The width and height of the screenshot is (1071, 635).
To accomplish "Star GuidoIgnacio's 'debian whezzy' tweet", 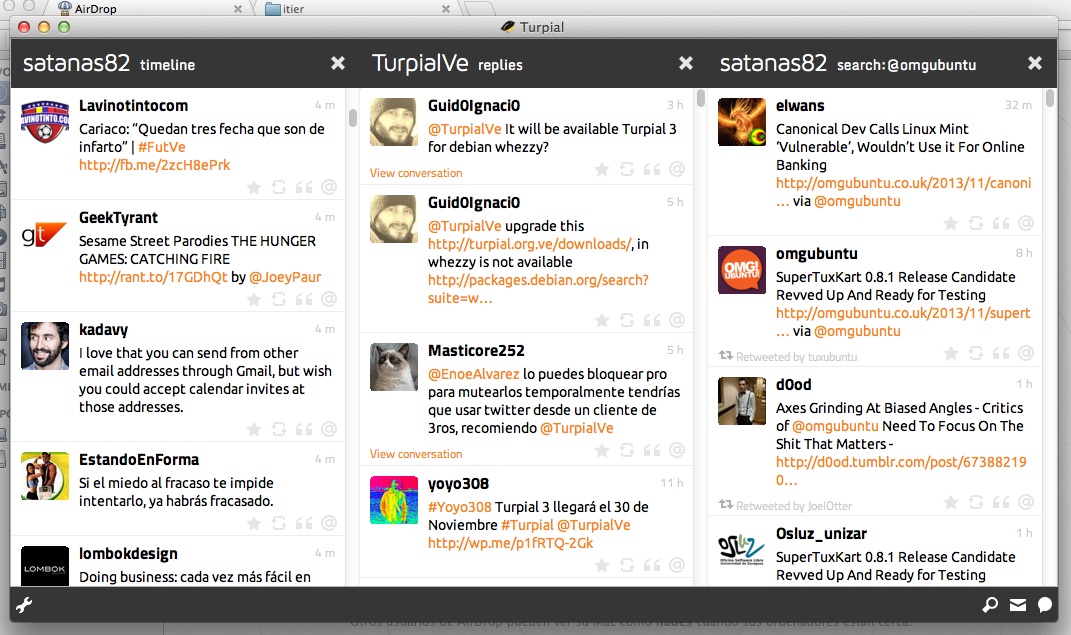I will coord(602,169).
